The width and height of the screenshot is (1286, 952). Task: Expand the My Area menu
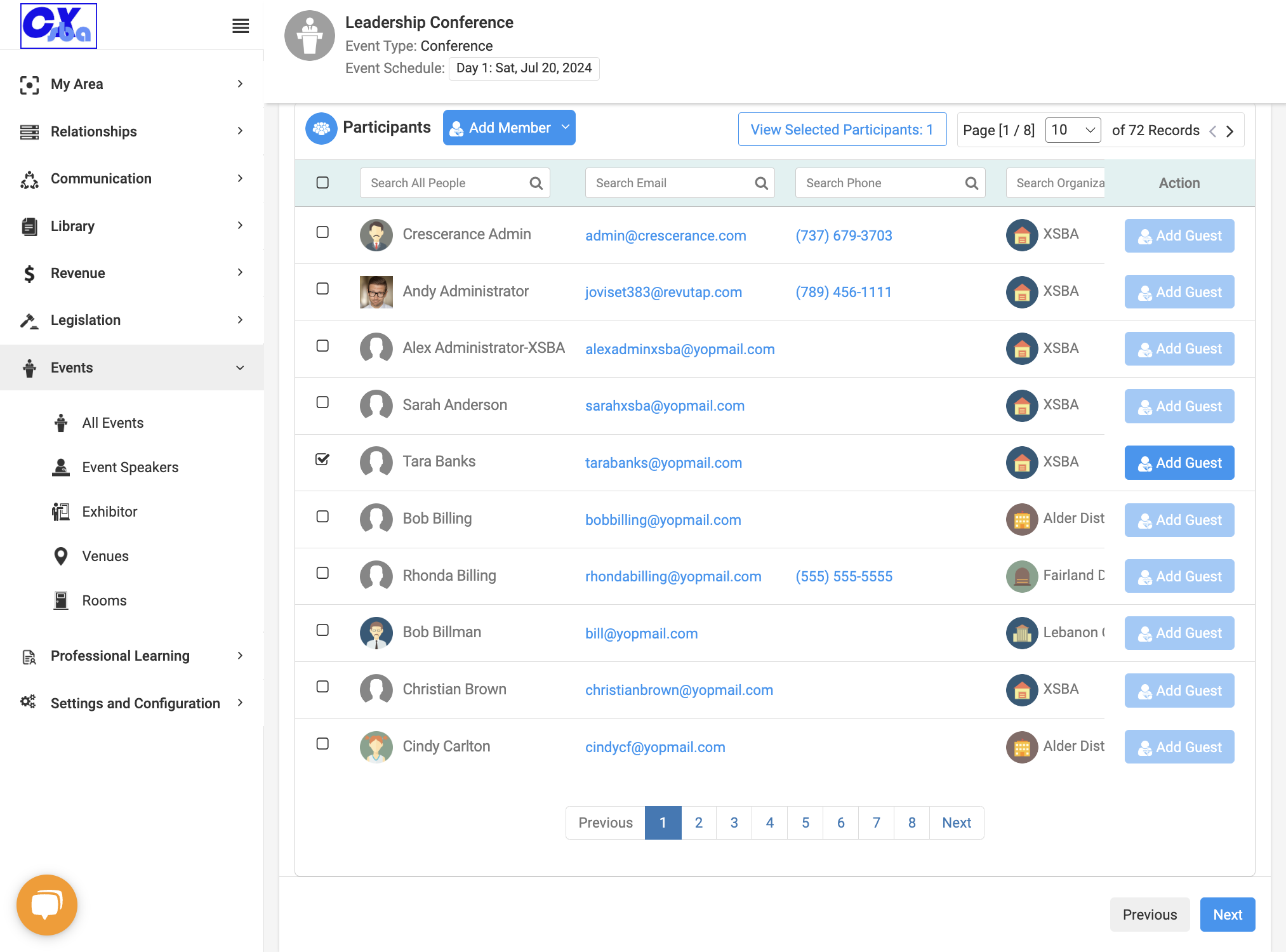(x=132, y=84)
